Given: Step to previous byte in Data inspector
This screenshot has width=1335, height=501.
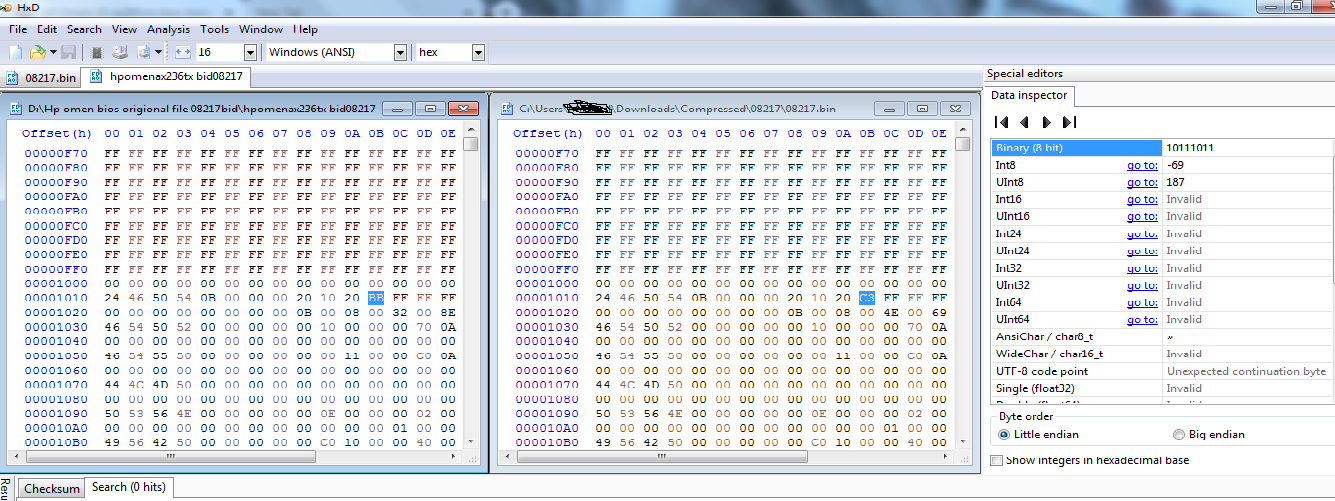Looking at the screenshot, I should pyautogui.click(x=1024, y=122).
